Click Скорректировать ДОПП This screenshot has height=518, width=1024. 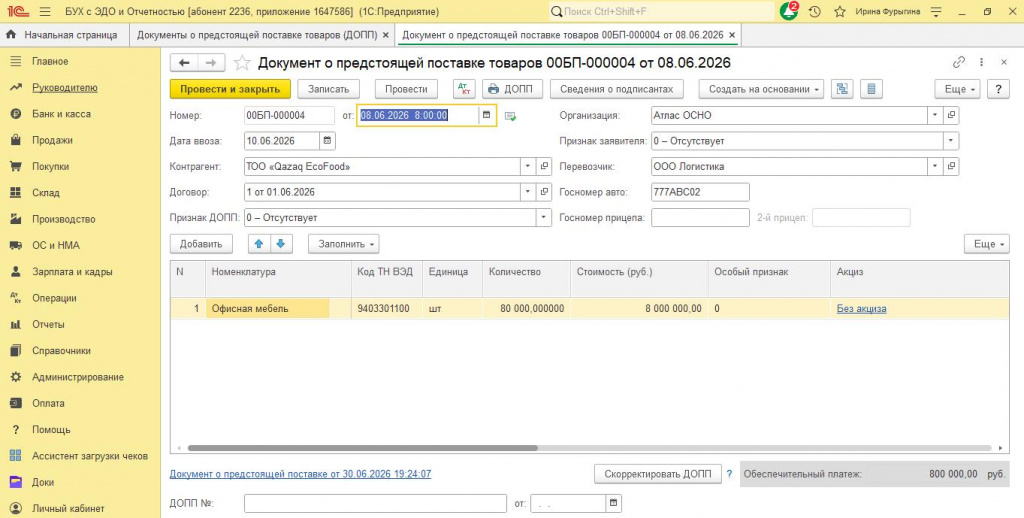tap(658, 474)
